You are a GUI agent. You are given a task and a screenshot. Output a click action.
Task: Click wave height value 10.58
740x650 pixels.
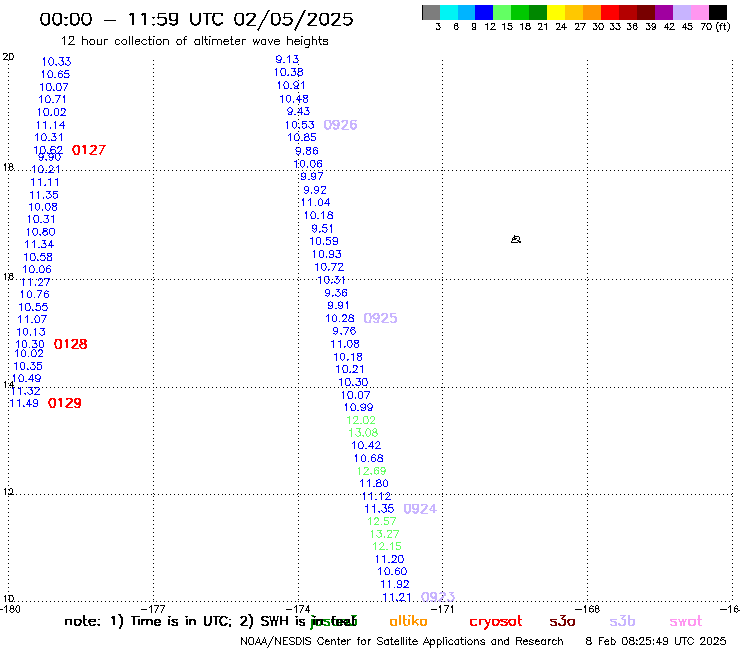click(x=38, y=257)
